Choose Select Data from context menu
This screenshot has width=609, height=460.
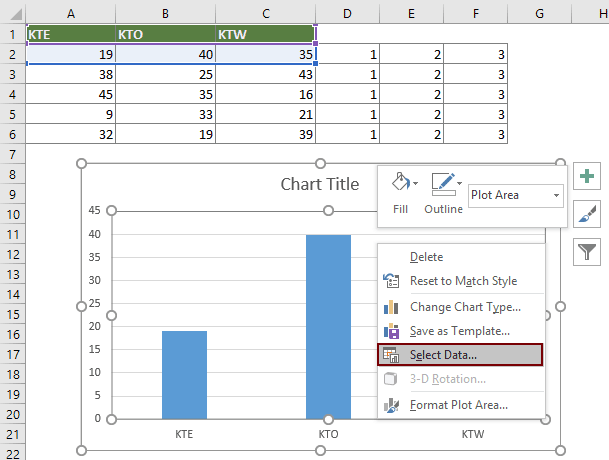(x=460, y=355)
